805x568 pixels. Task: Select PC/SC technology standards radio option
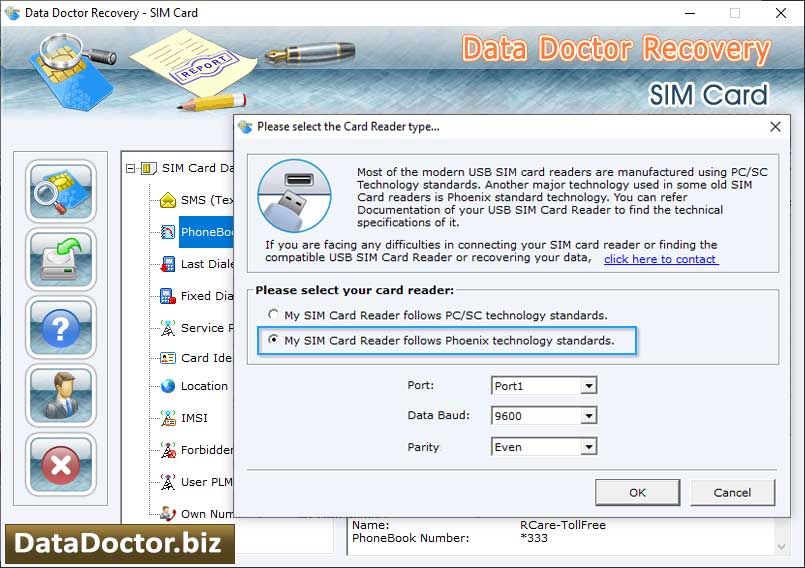point(273,315)
